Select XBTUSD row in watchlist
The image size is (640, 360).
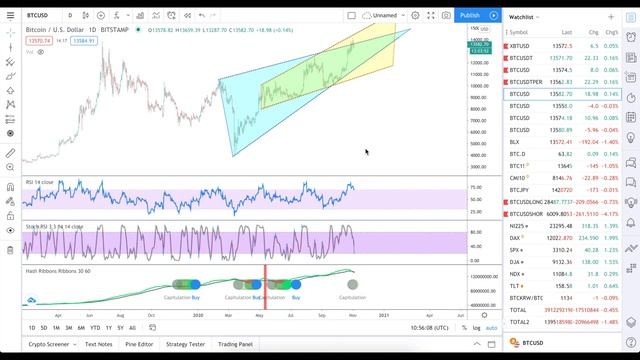[562, 46]
